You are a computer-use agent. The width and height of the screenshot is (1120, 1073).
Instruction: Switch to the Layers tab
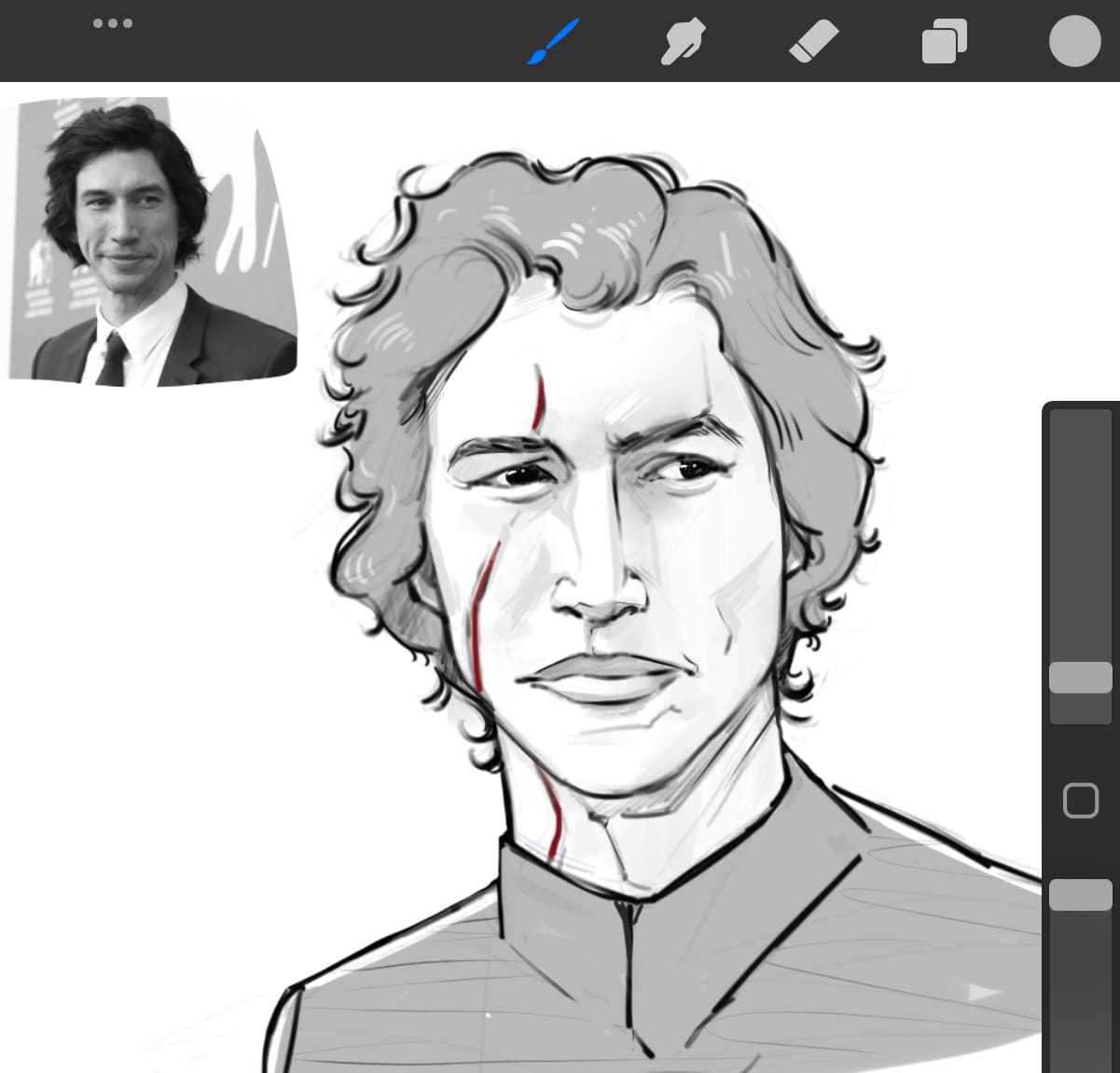point(944,41)
